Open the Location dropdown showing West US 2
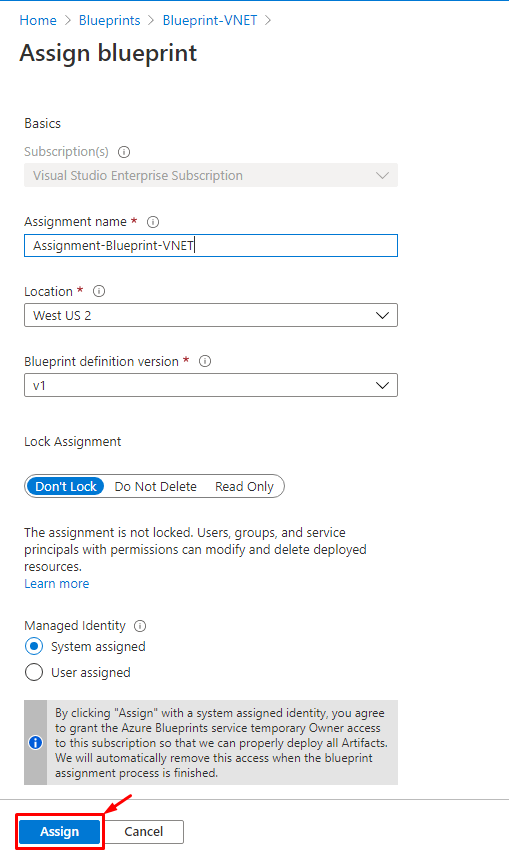The image size is (509, 864). 211,315
